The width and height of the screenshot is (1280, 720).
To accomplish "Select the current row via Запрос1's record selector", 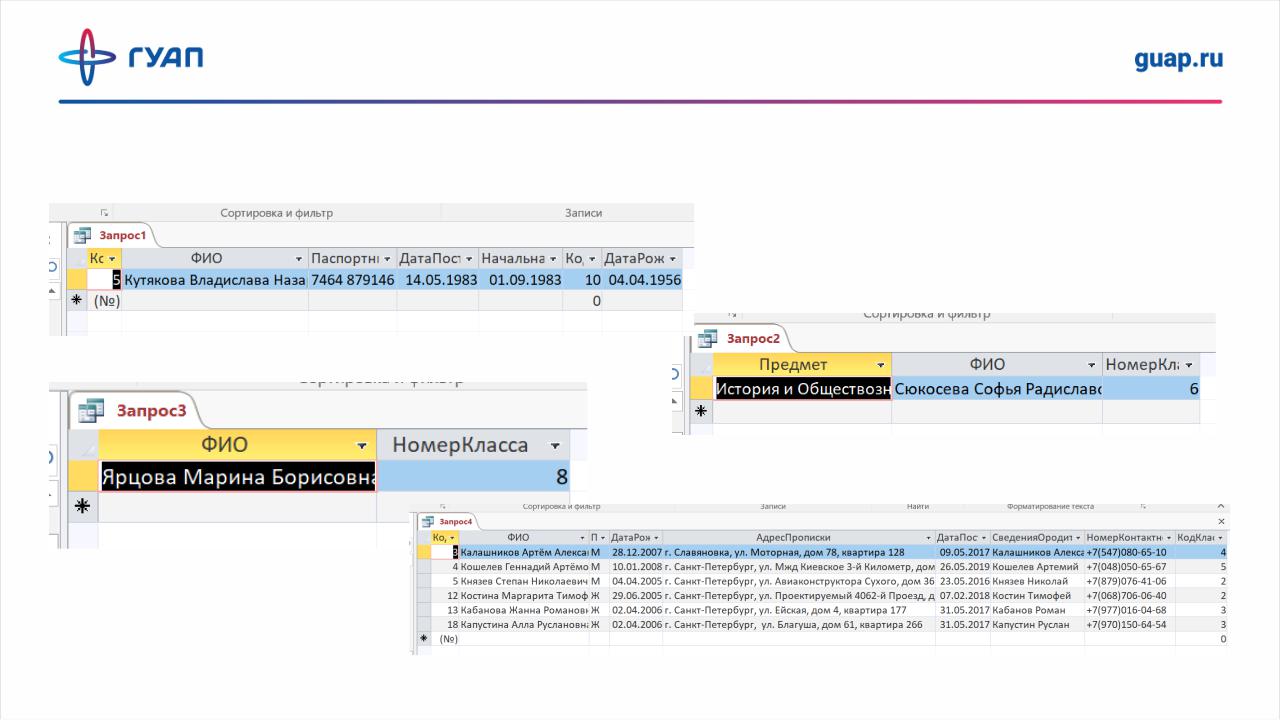I will [x=76, y=280].
